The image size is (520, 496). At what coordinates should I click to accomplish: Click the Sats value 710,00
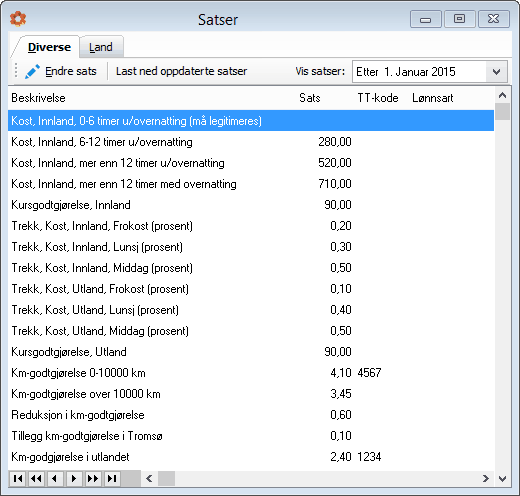(335, 184)
